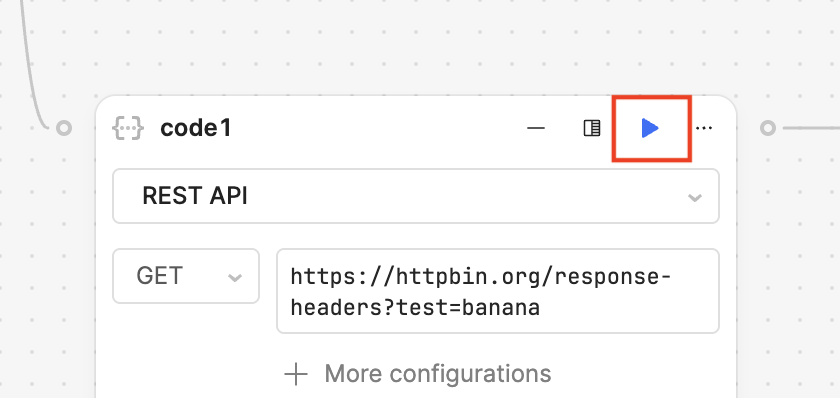The height and width of the screenshot is (398, 840).
Task: Click blank header area right of code1 title
Action: click(x=375, y=128)
